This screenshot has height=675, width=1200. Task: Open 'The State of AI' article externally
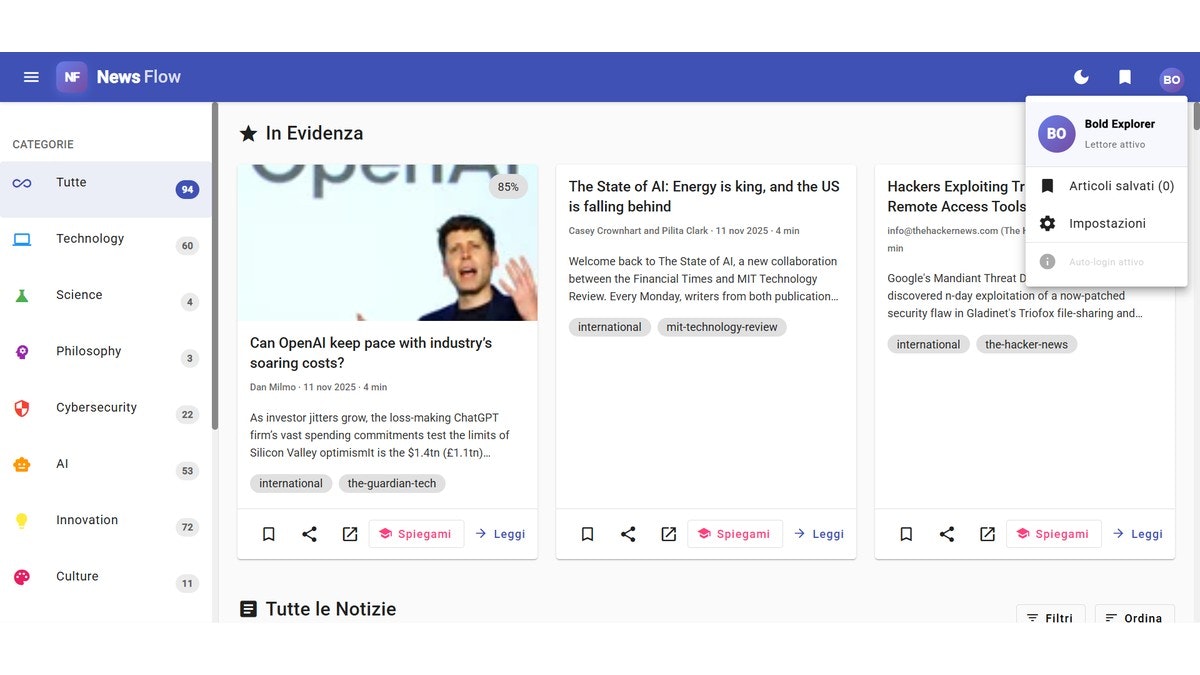tap(668, 533)
